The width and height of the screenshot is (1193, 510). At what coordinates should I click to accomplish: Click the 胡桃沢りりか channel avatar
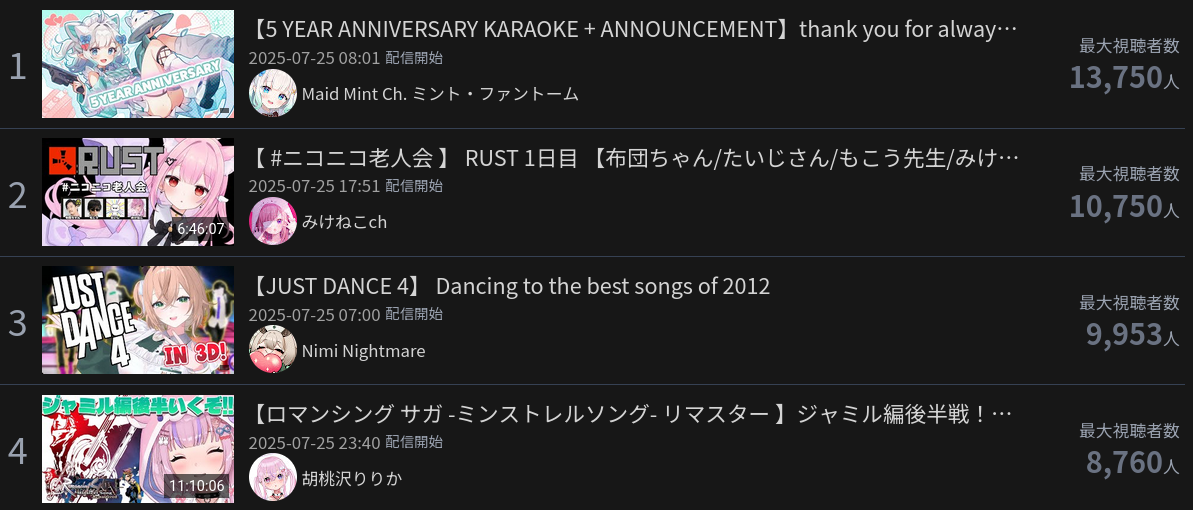pyautogui.click(x=273, y=478)
